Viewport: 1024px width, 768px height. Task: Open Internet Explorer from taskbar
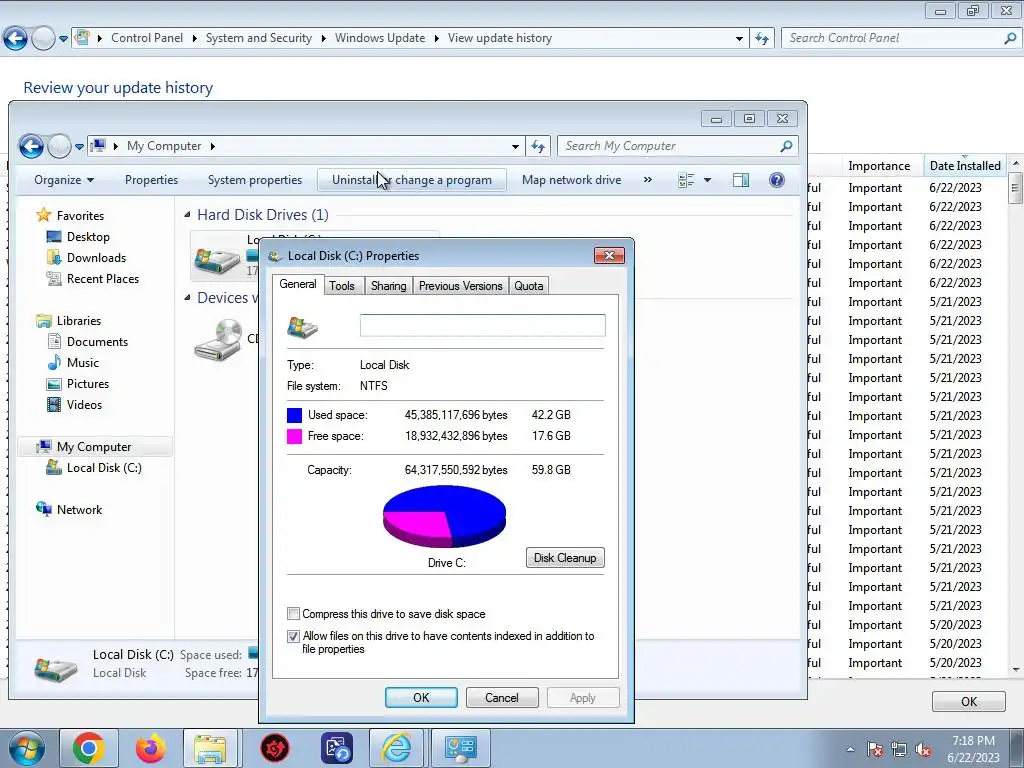pyautogui.click(x=396, y=748)
